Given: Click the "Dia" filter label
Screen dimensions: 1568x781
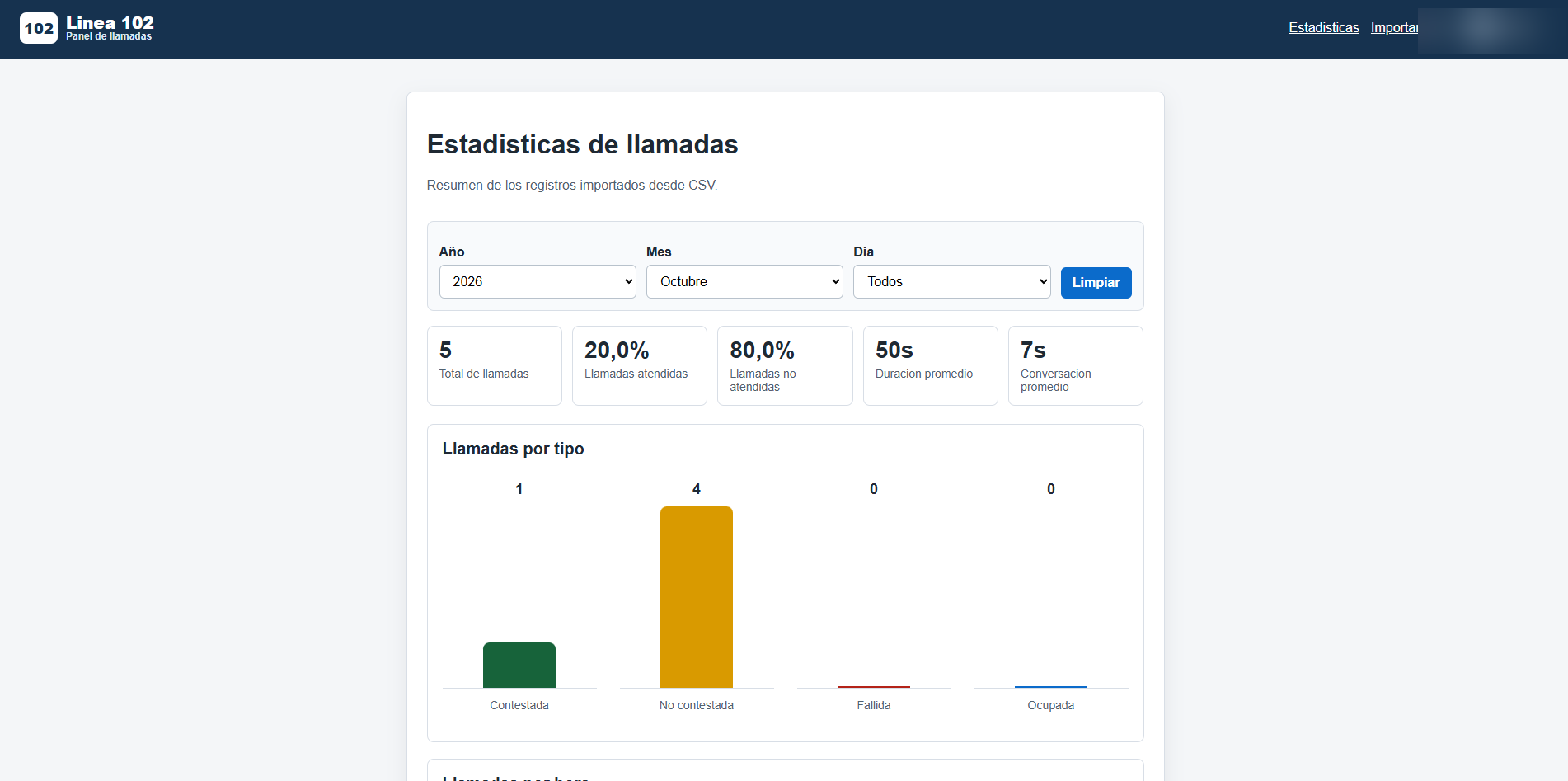Looking at the screenshot, I should pos(864,252).
